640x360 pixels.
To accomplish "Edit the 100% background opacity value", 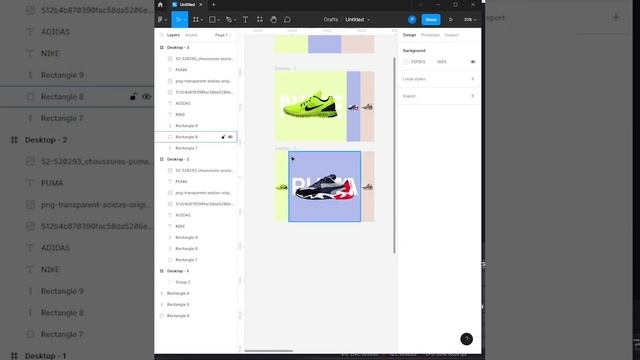I will point(442,62).
